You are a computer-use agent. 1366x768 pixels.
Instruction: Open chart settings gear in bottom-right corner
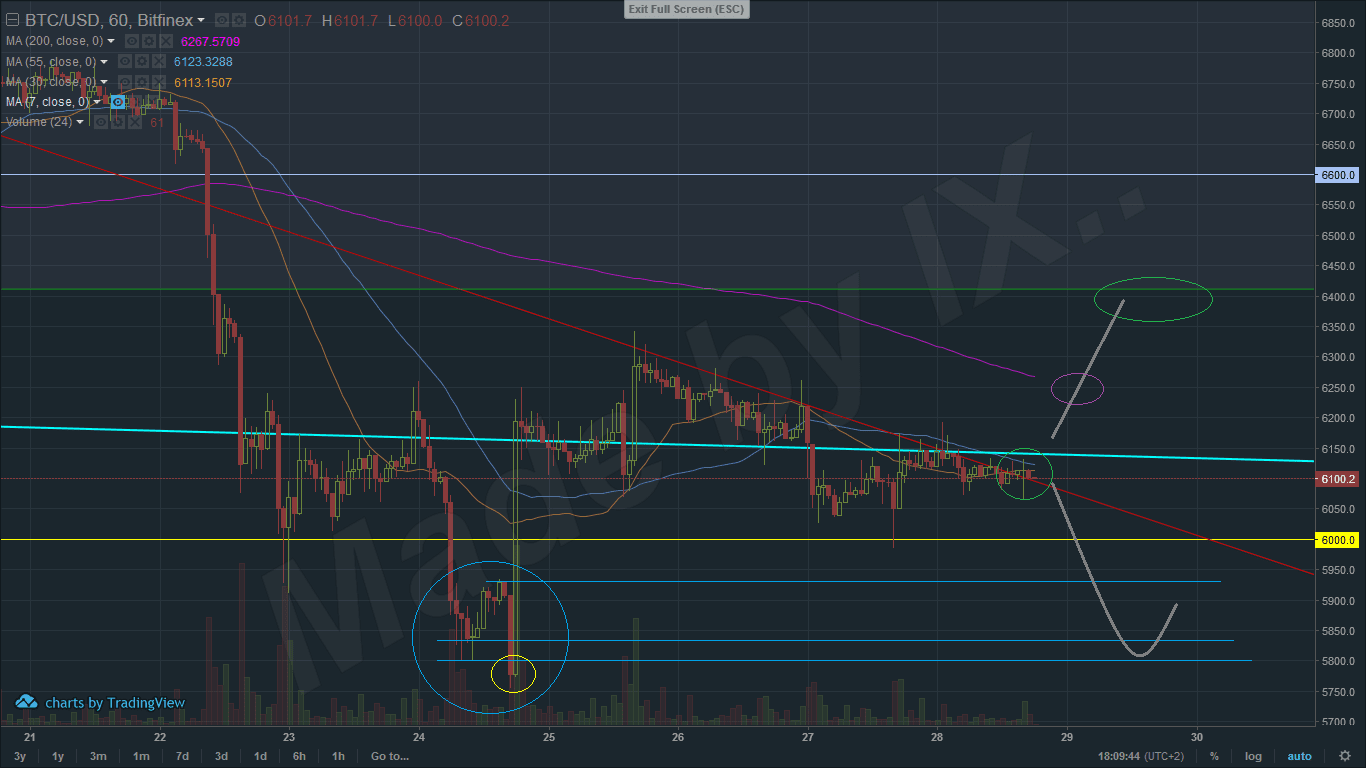[x=1345, y=756]
